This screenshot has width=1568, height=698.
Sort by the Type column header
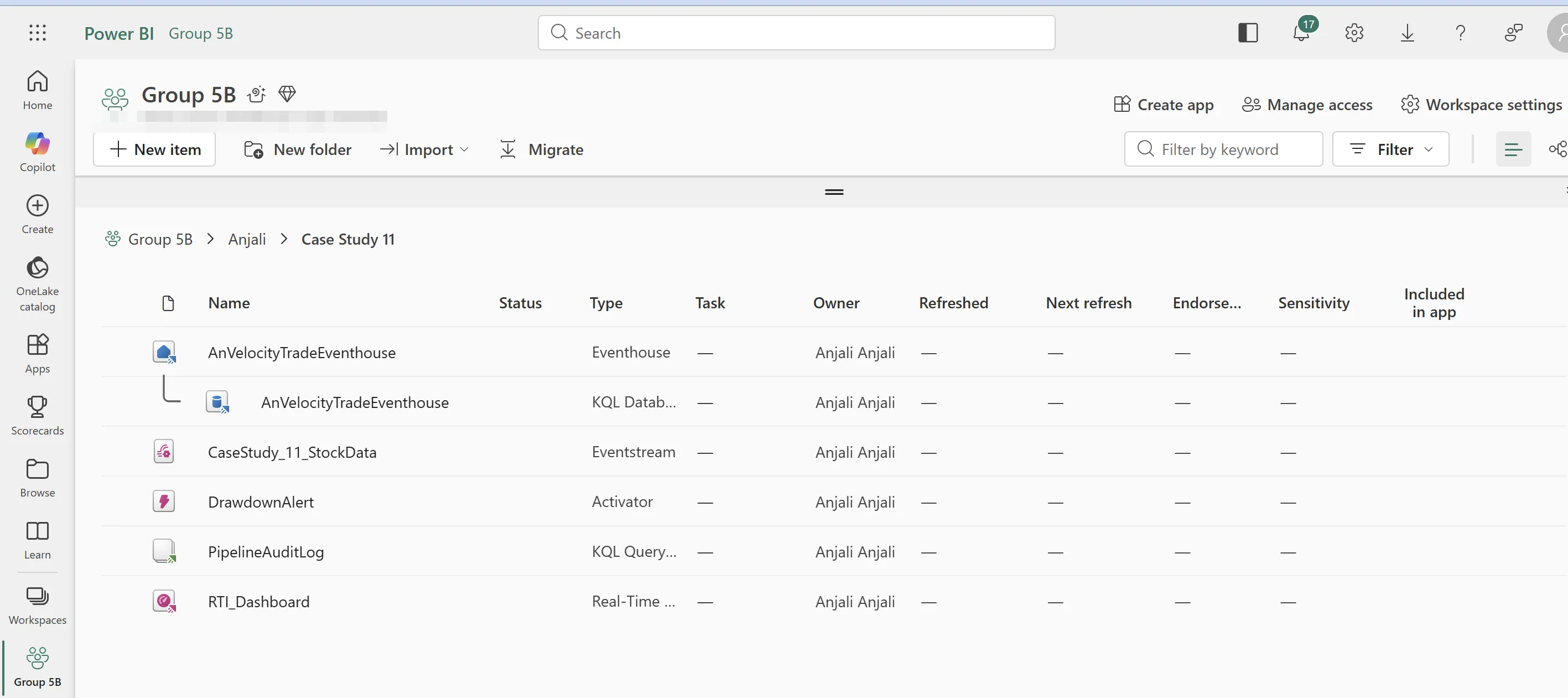(x=606, y=303)
